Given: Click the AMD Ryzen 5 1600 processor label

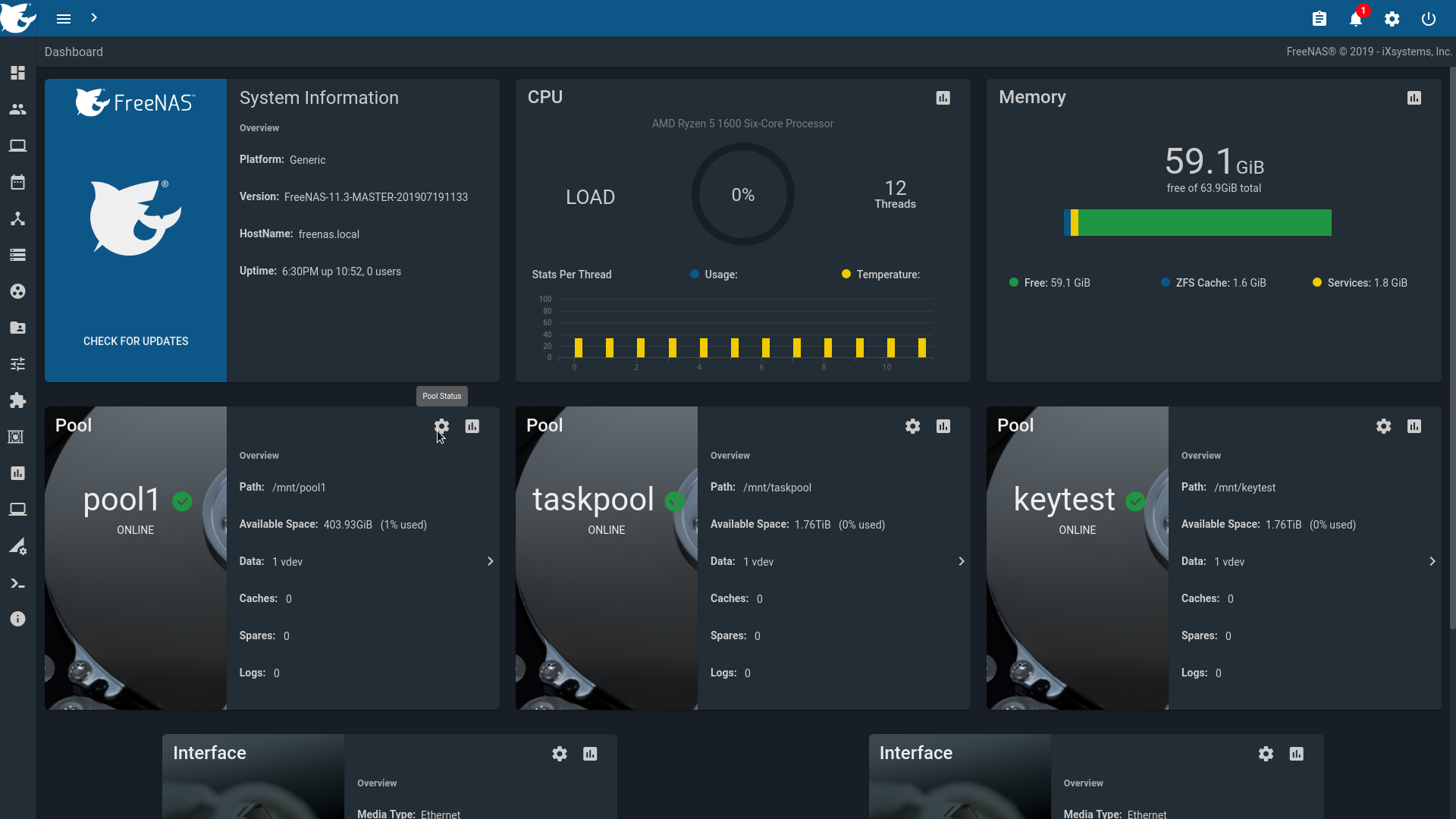Looking at the screenshot, I should coord(742,124).
